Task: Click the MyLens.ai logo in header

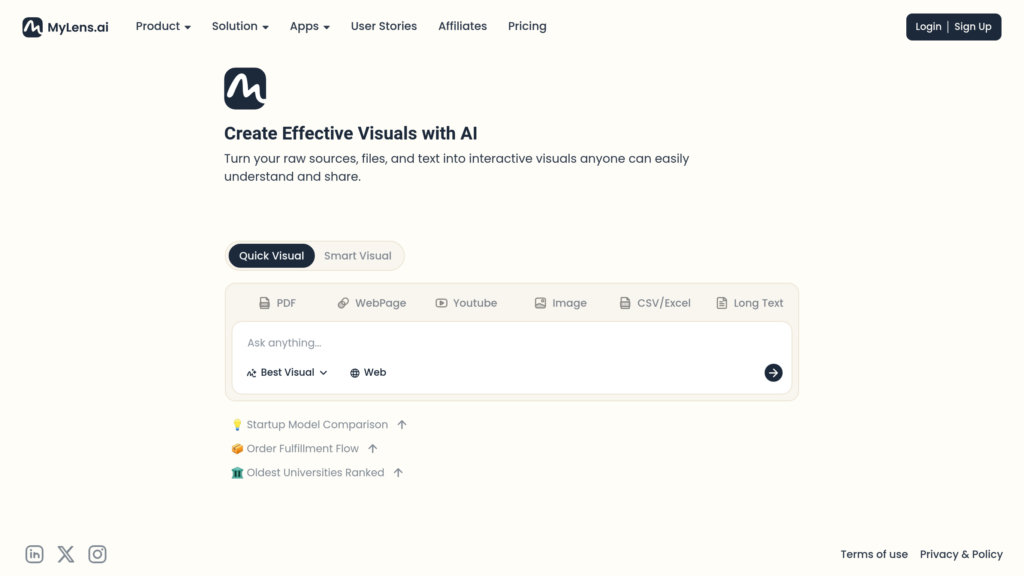Action: [65, 27]
